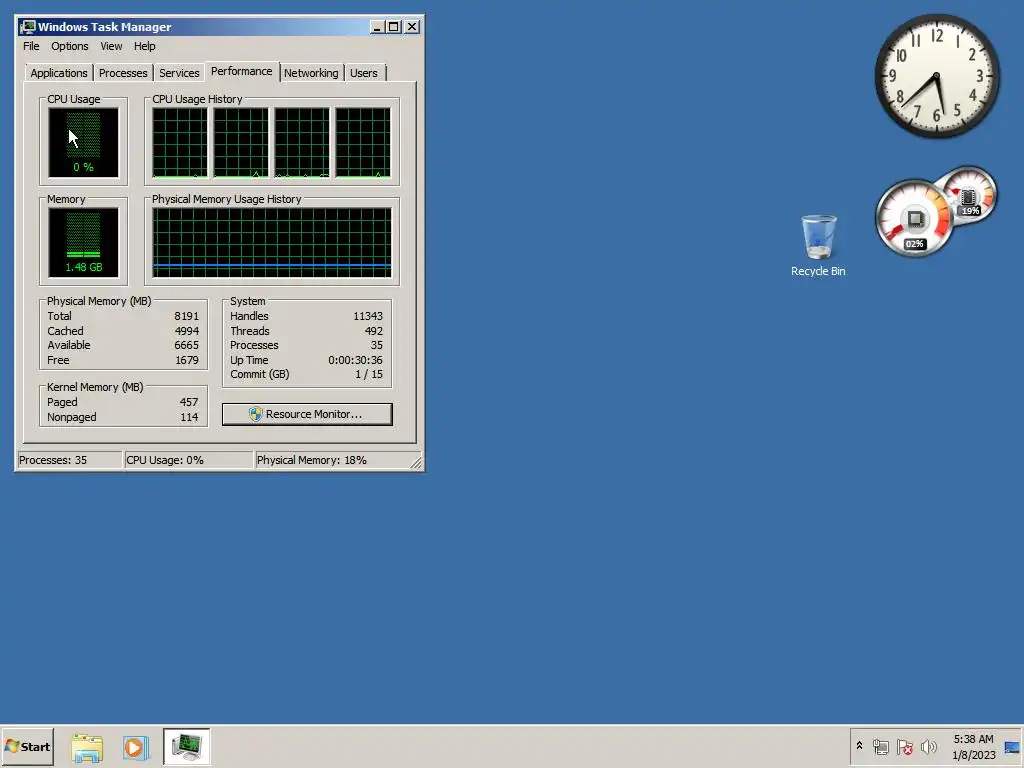
Task: Click the Task Manager taskbar button
Action: click(187, 747)
